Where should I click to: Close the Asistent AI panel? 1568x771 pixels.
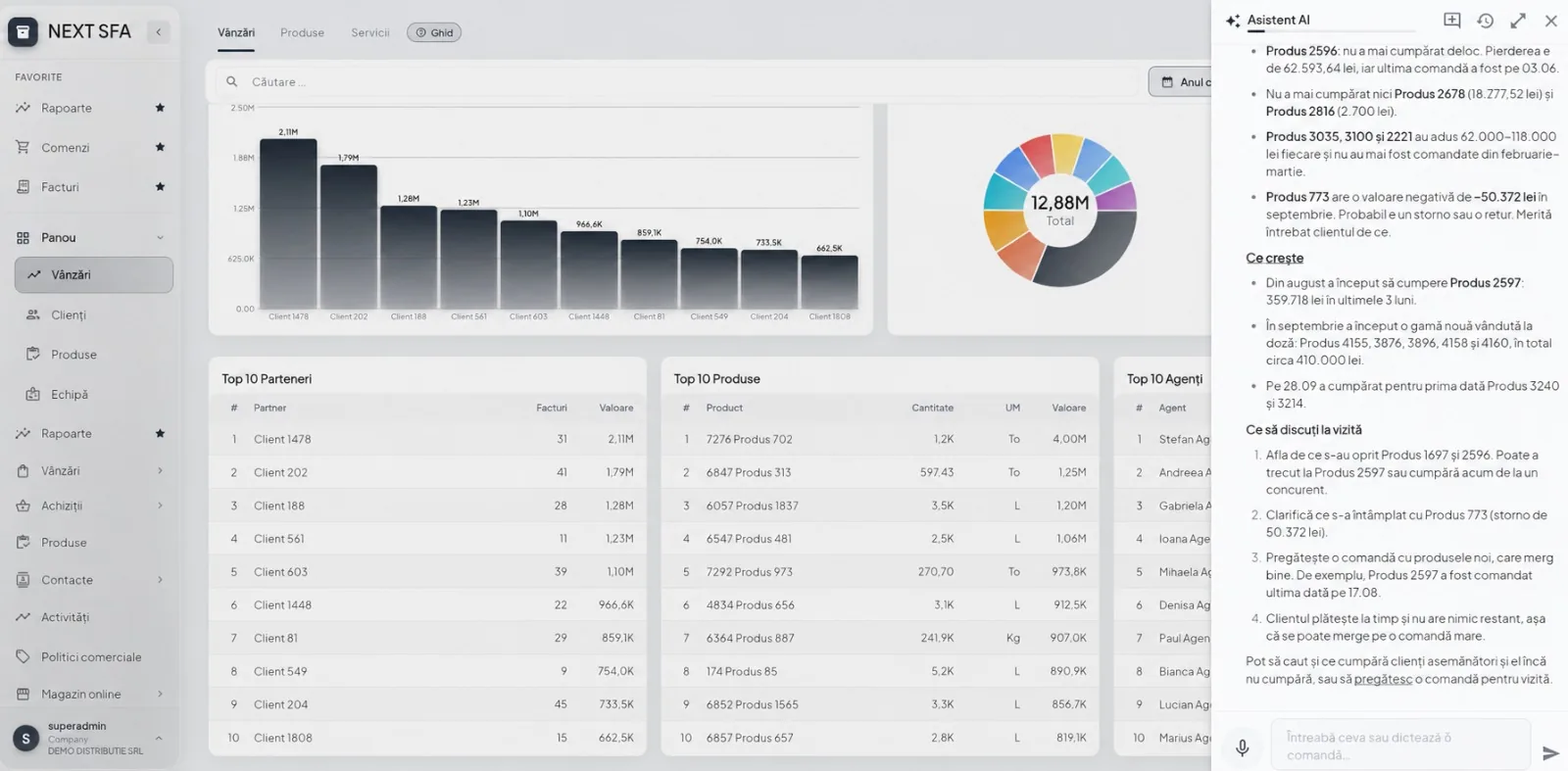[x=1550, y=20]
